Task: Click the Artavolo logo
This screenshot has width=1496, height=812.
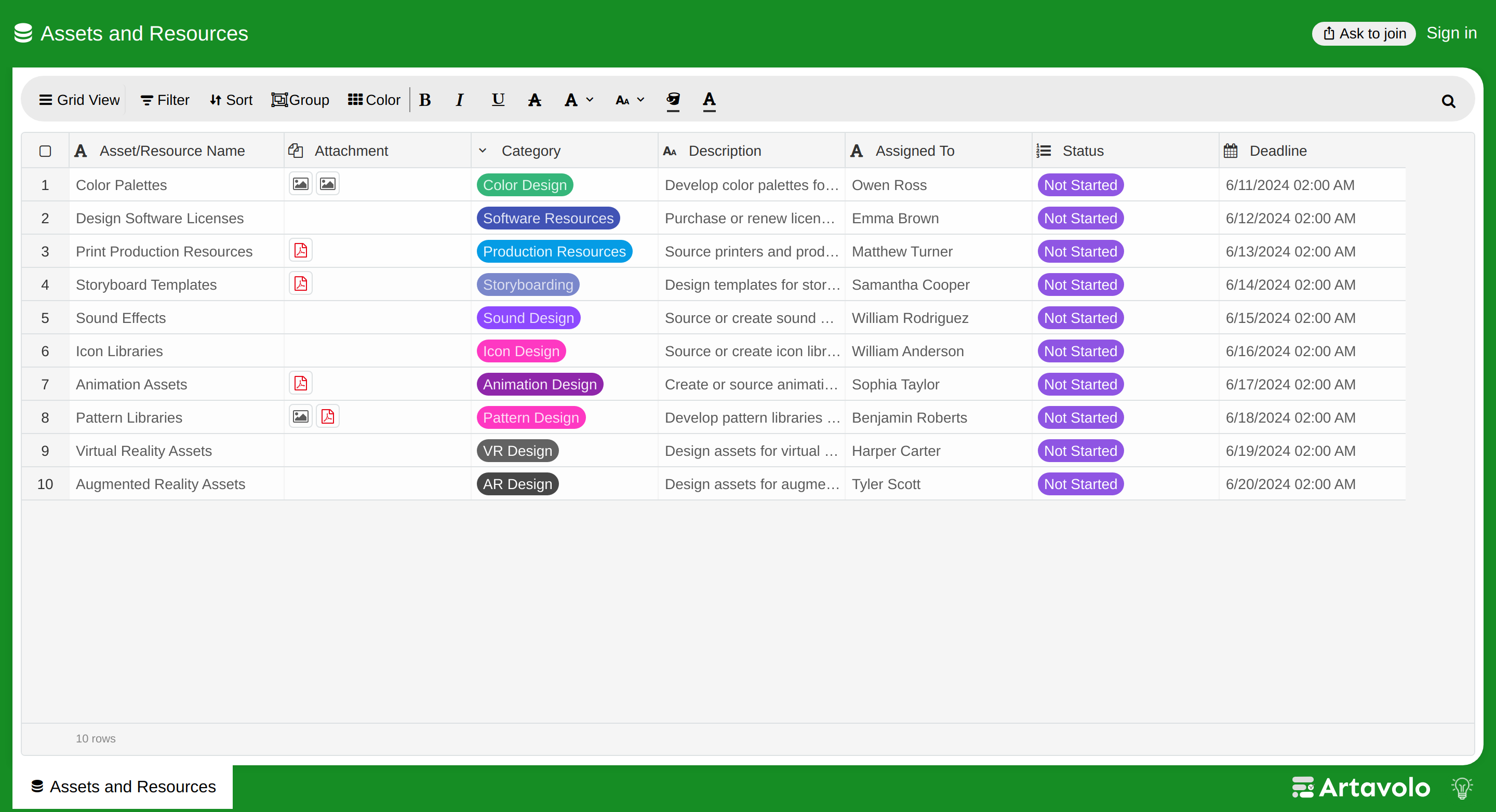Action: click(x=1361, y=788)
